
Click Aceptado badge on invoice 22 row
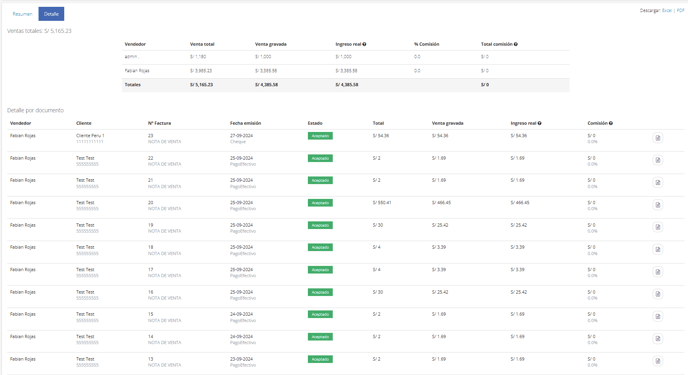pyautogui.click(x=320, y=158)
